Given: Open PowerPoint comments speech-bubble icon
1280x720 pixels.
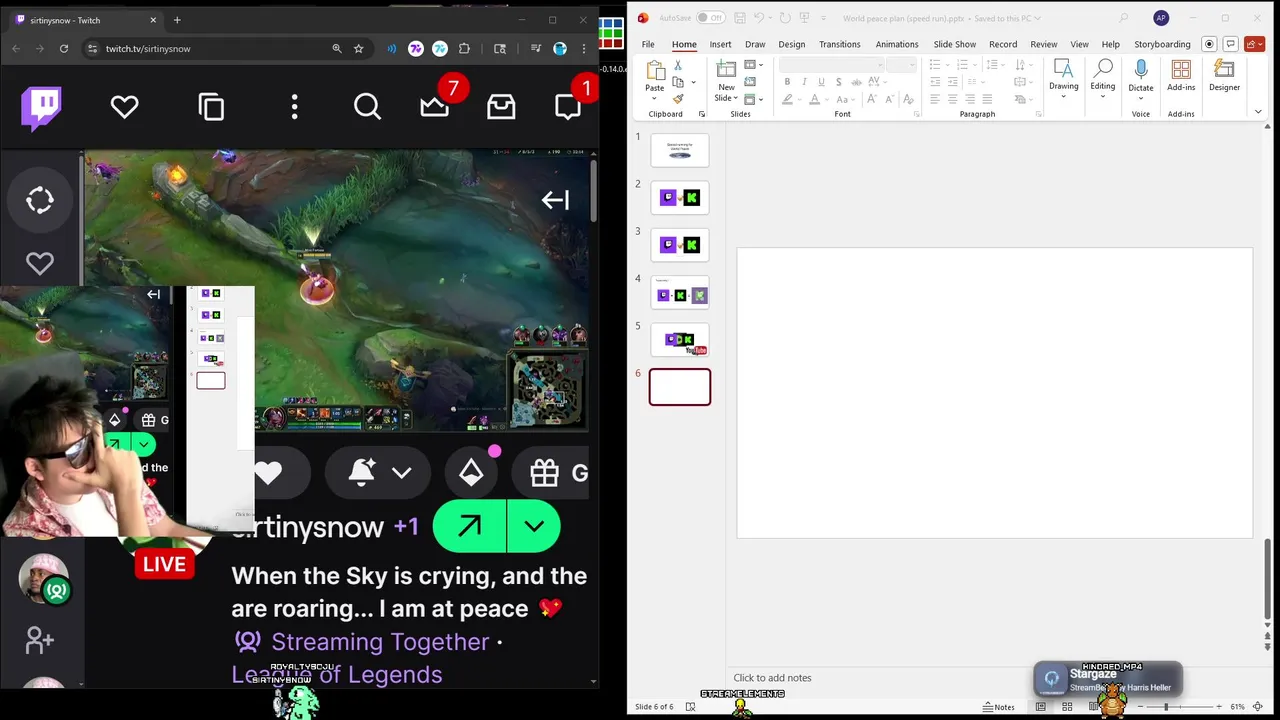Looking at the screenshot, I should click(1231, 44).
